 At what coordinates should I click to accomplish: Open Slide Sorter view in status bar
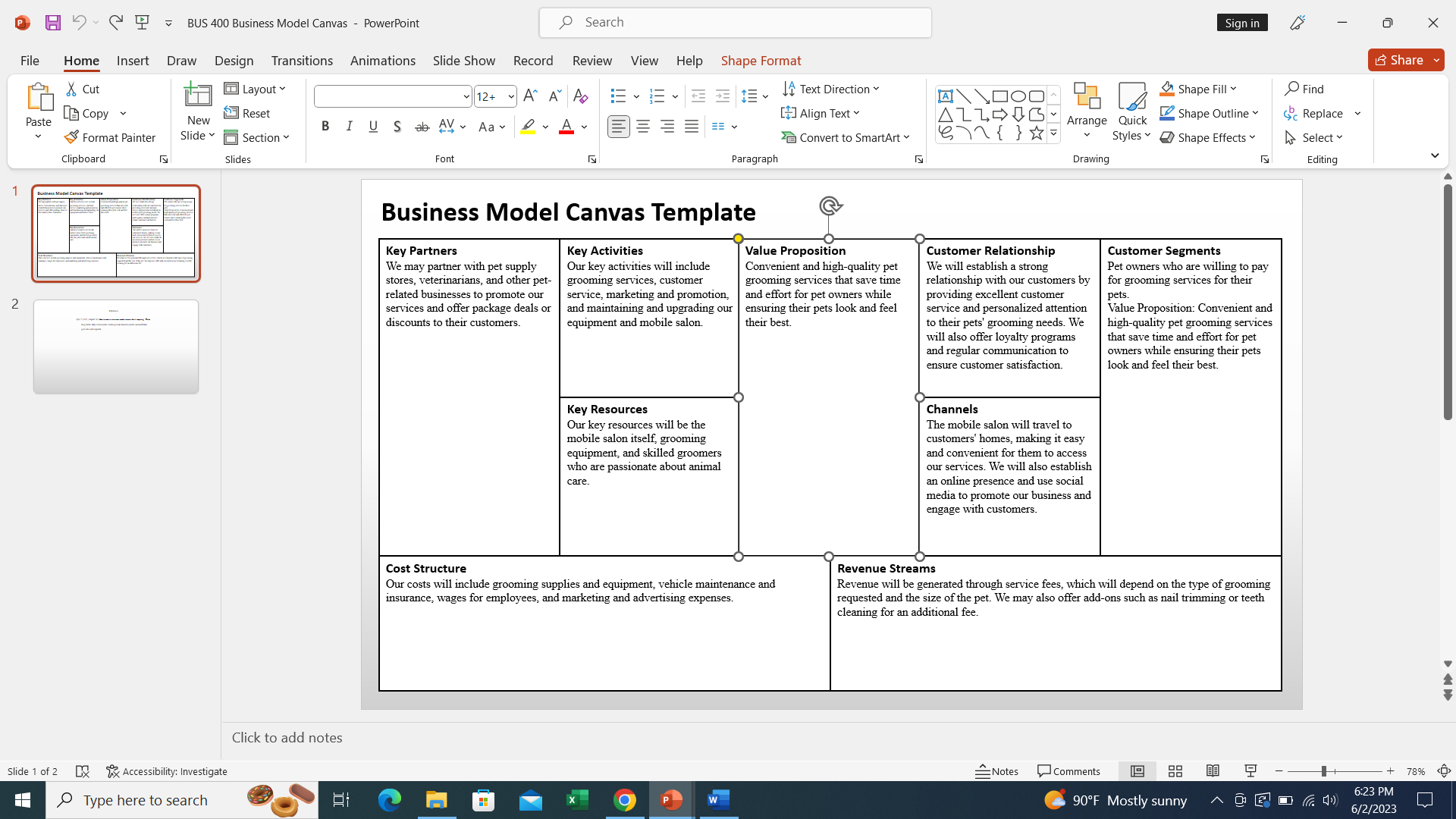pyautogui.click(x=1175, y=771)
